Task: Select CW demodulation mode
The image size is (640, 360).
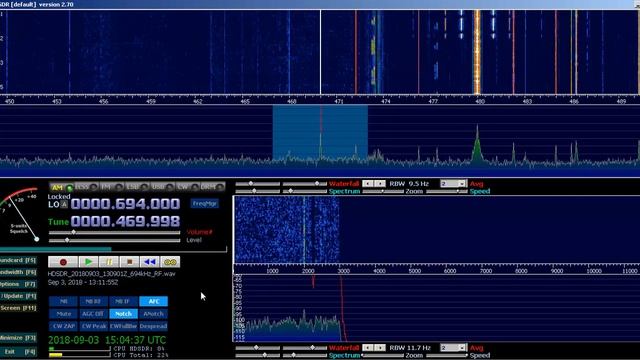Action: point(187,187)
